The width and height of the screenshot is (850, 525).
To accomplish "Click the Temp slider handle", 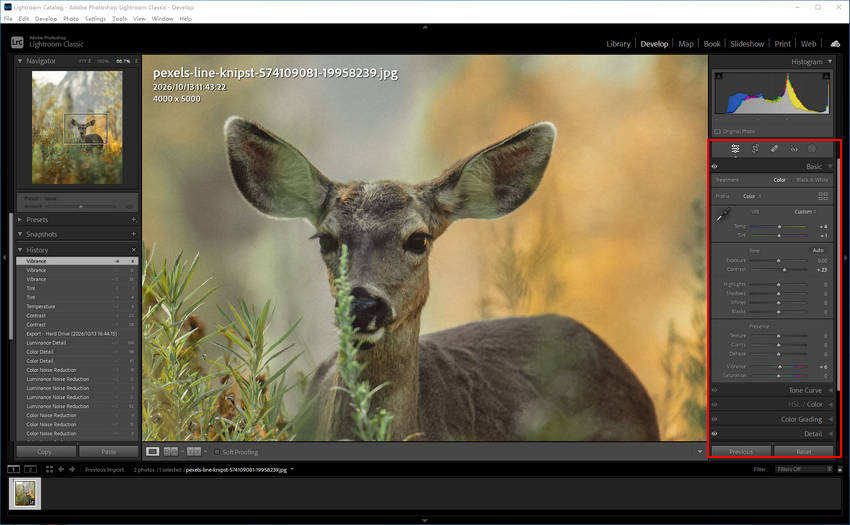I will point(780,226).
